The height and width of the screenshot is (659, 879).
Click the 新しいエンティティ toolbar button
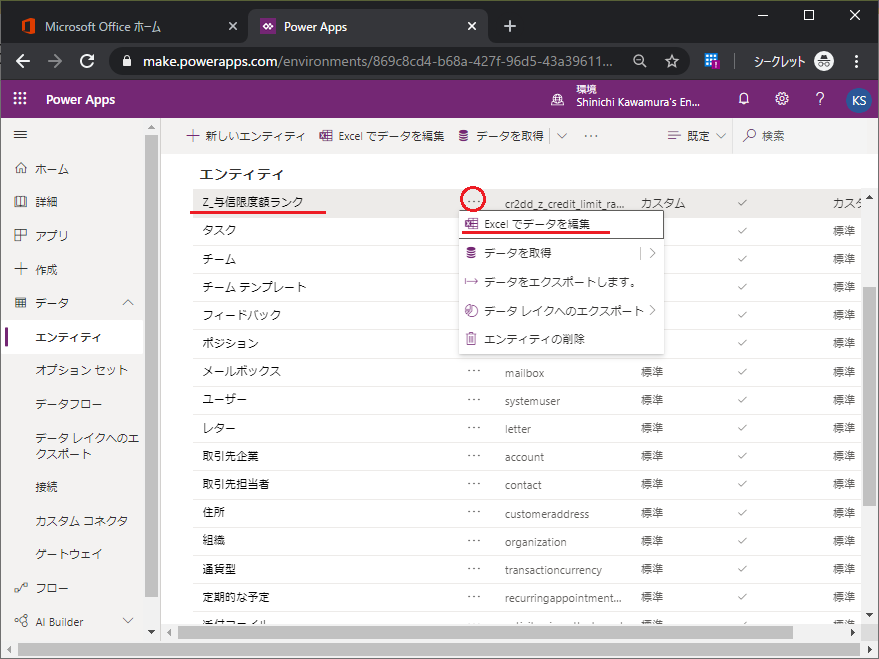(246, 136)
